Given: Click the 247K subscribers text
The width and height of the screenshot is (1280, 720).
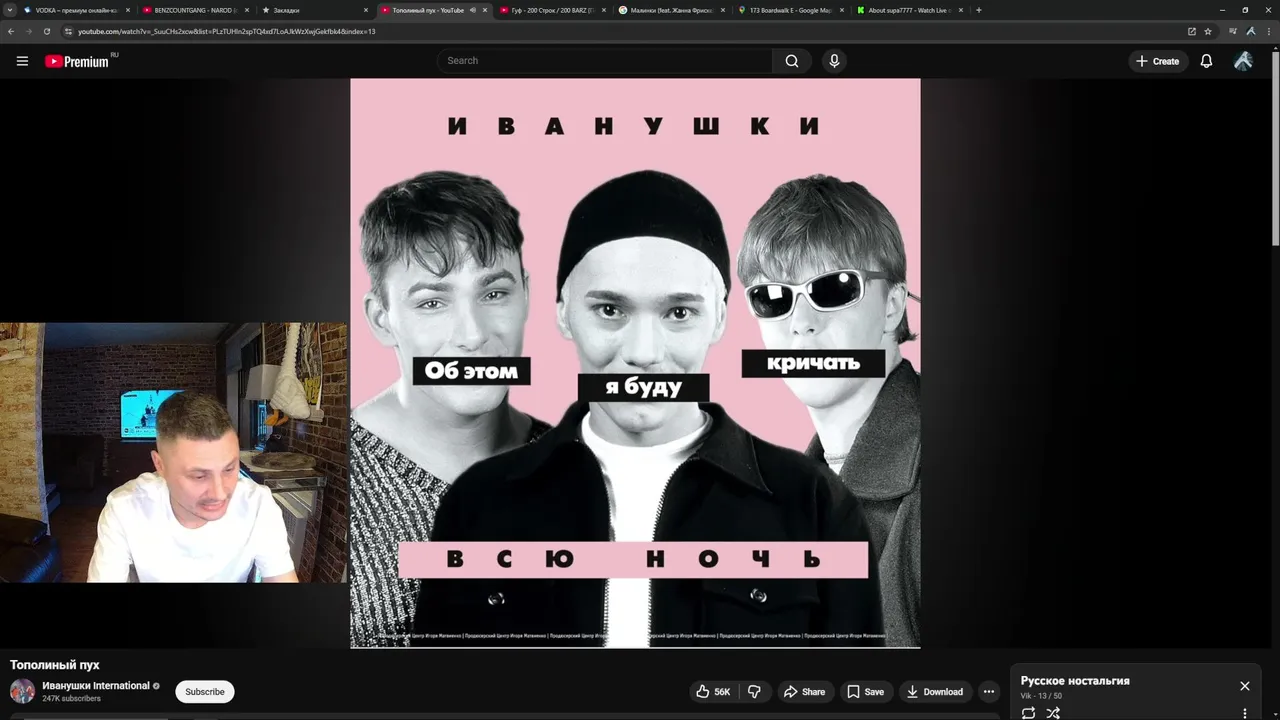Looking at the screenshot, I should [71, 699].
